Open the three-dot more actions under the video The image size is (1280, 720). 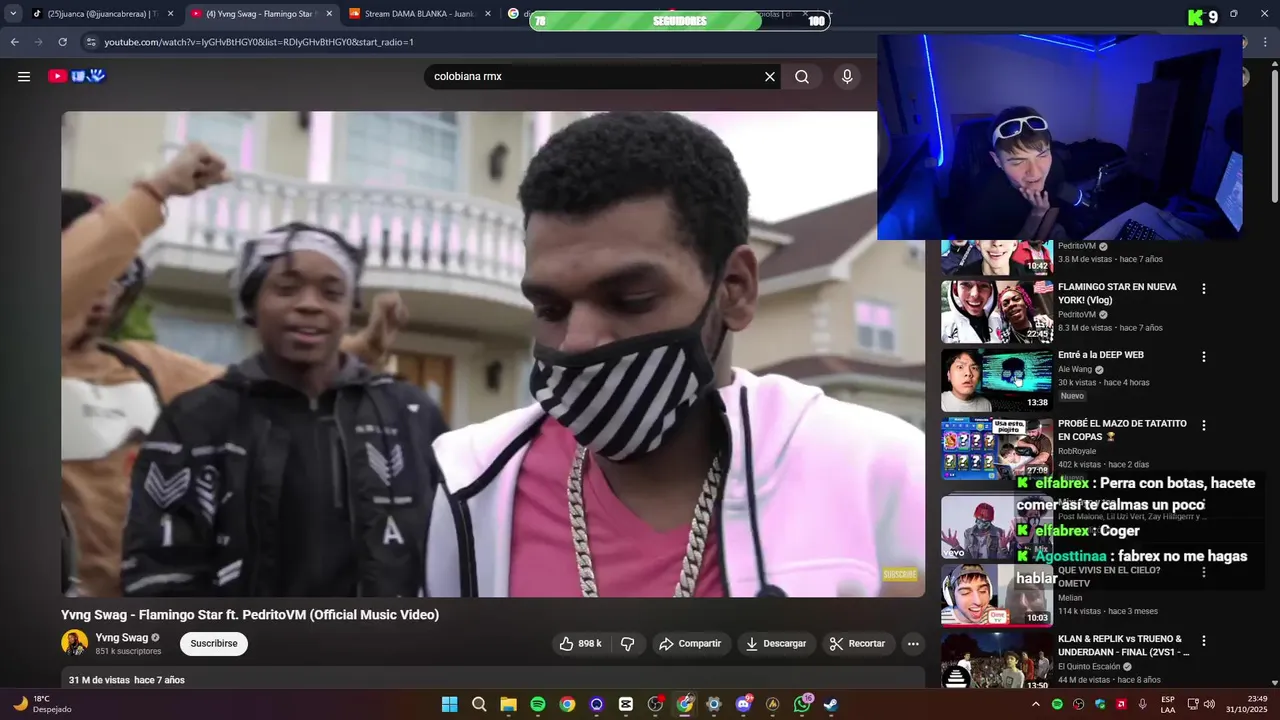click(x=913, y=644)
